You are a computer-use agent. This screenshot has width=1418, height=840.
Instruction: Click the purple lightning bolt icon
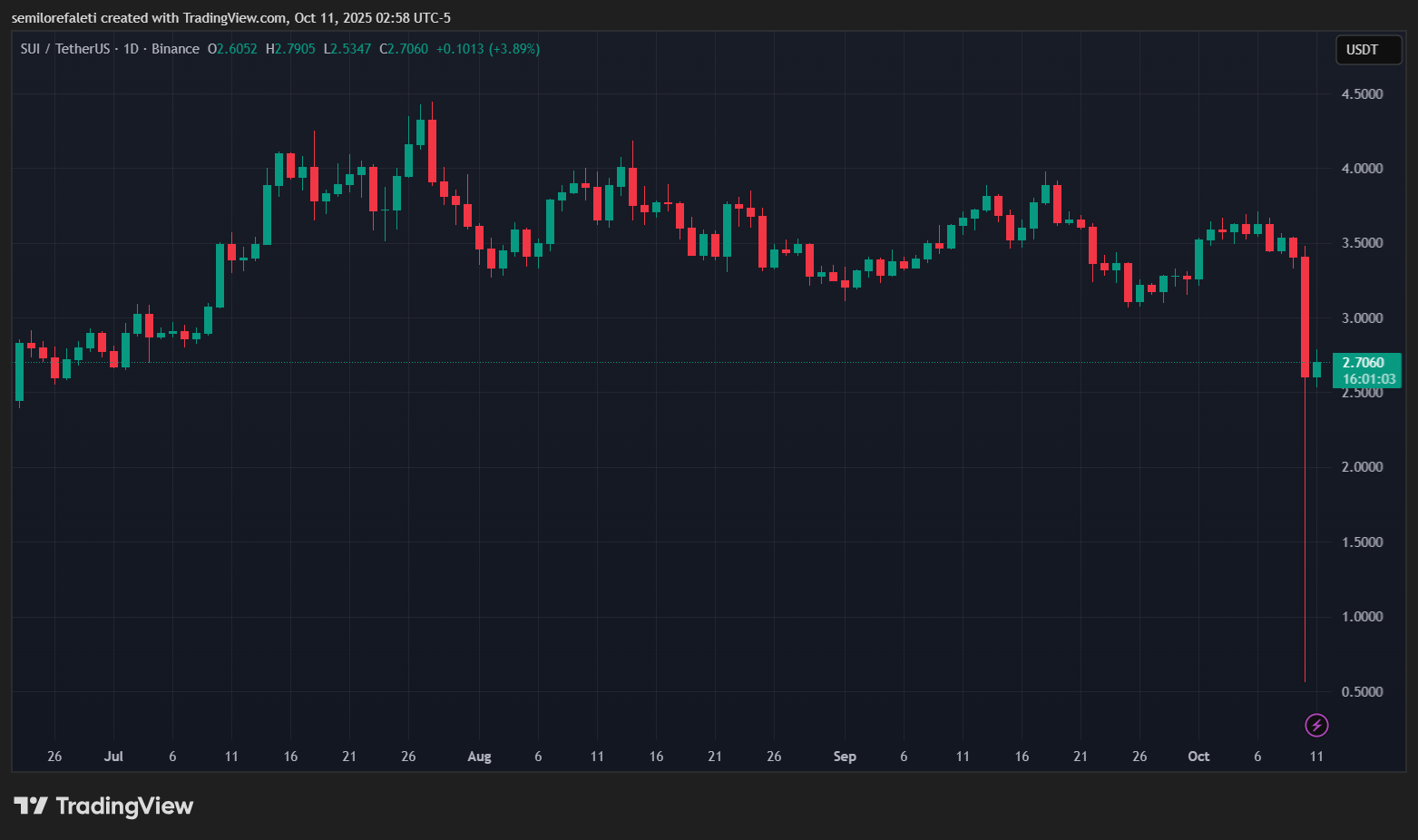(x=1316, y=725)
